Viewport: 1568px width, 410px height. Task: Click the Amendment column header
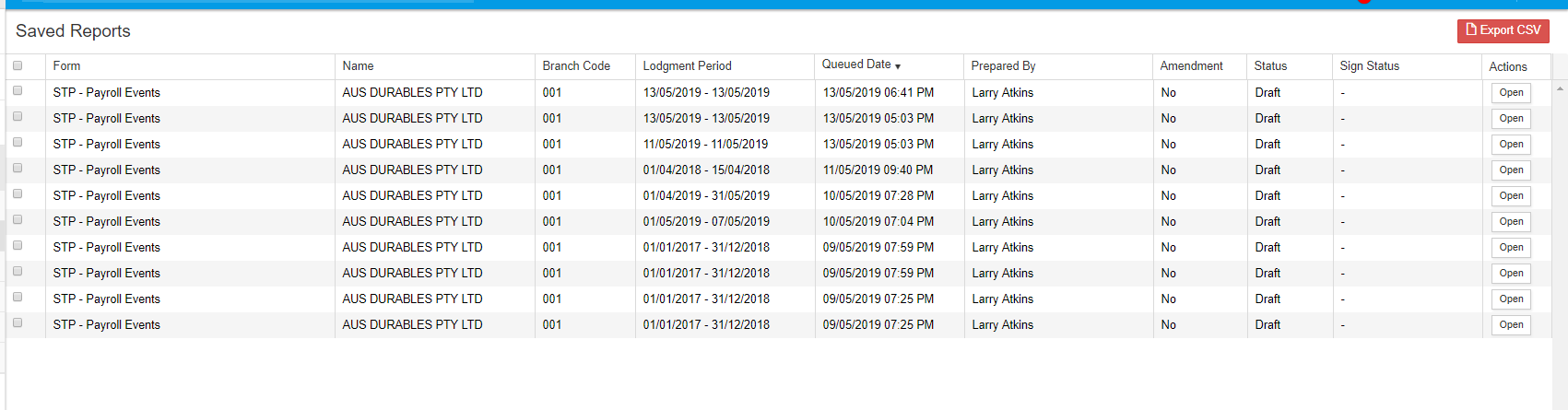point(1191,66)
